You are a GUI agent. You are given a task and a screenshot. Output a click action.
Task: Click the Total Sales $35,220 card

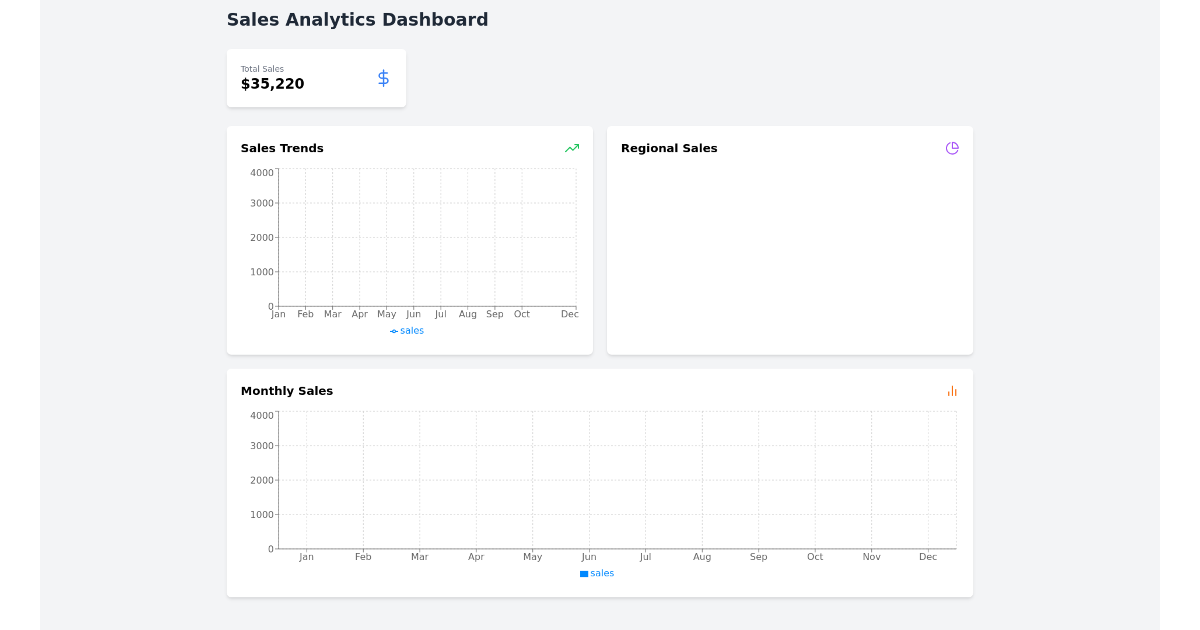point(316,77)
